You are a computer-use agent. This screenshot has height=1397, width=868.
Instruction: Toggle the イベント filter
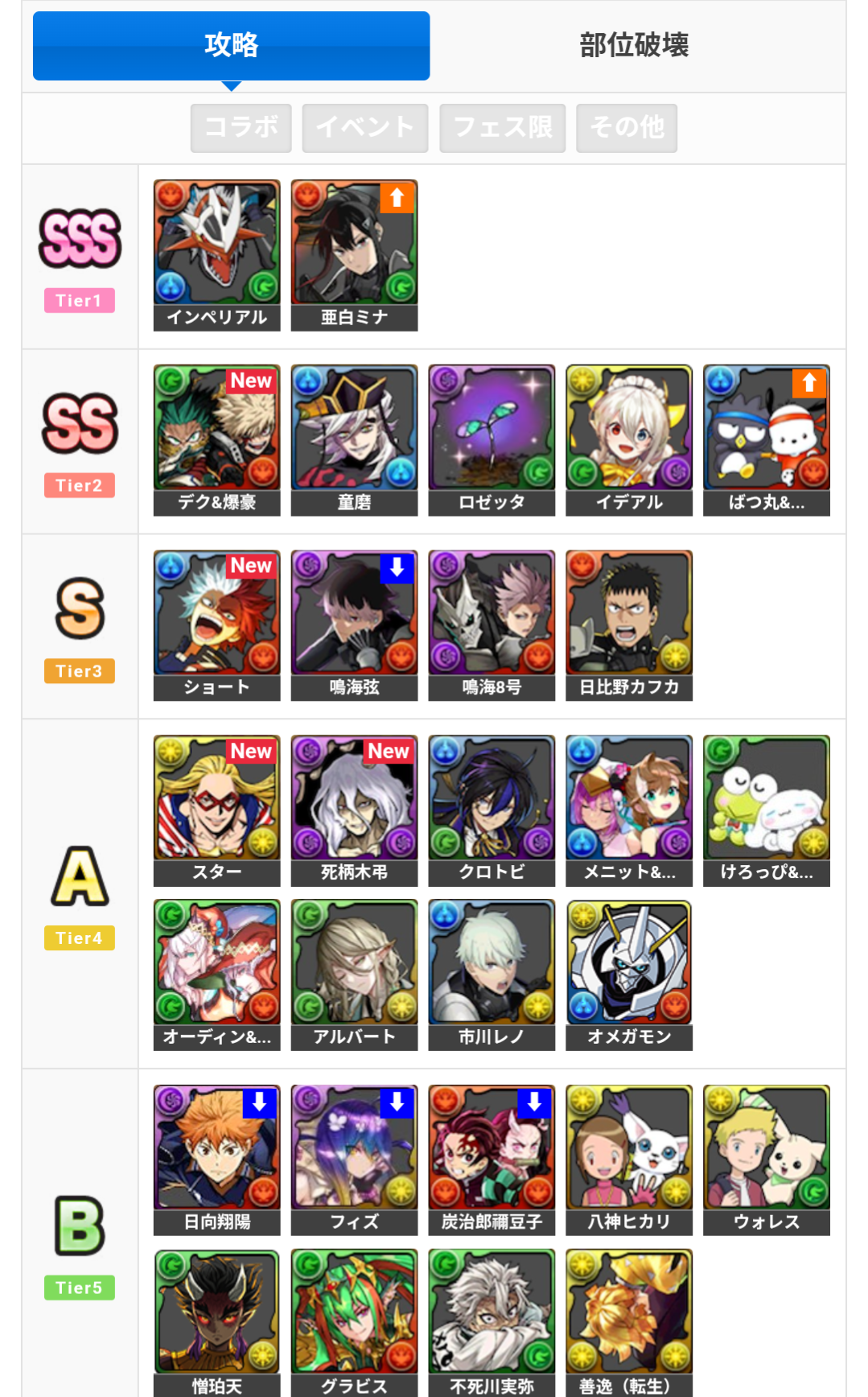click(x=365, y=128)
